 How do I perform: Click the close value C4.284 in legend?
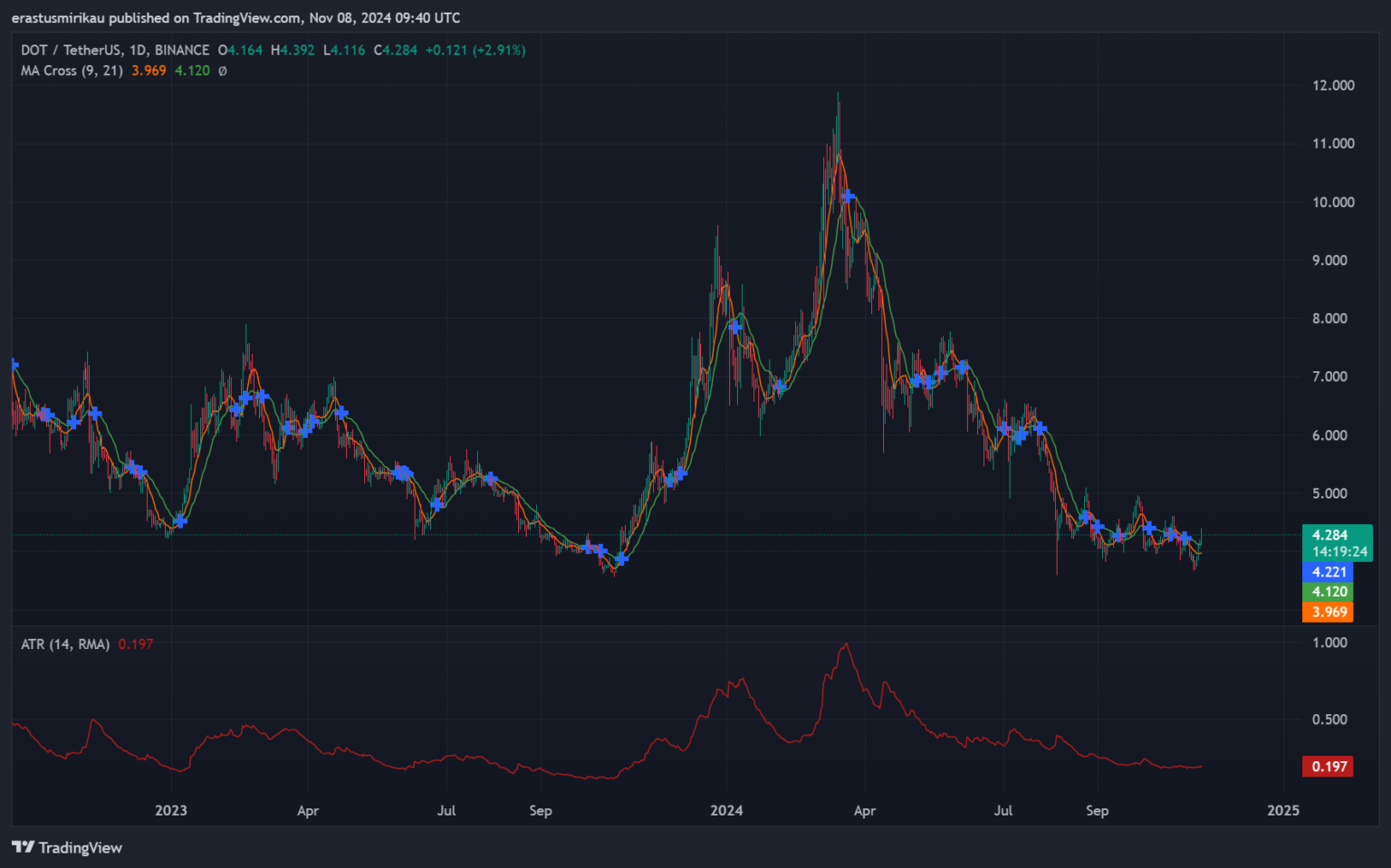pyautogui.click(x=396, y=50)
